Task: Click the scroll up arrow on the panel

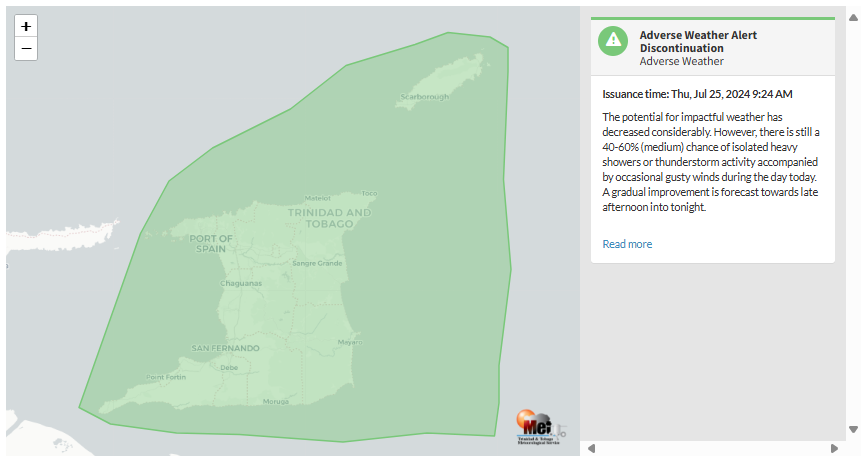Action: (x=853, y=18)
